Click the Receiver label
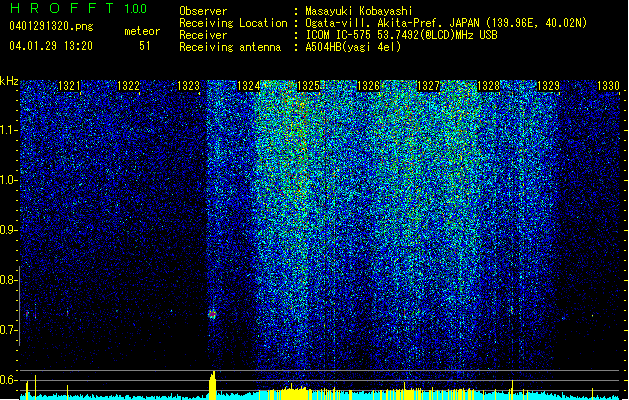The image size is (629, 400). [x=203, y=35]
